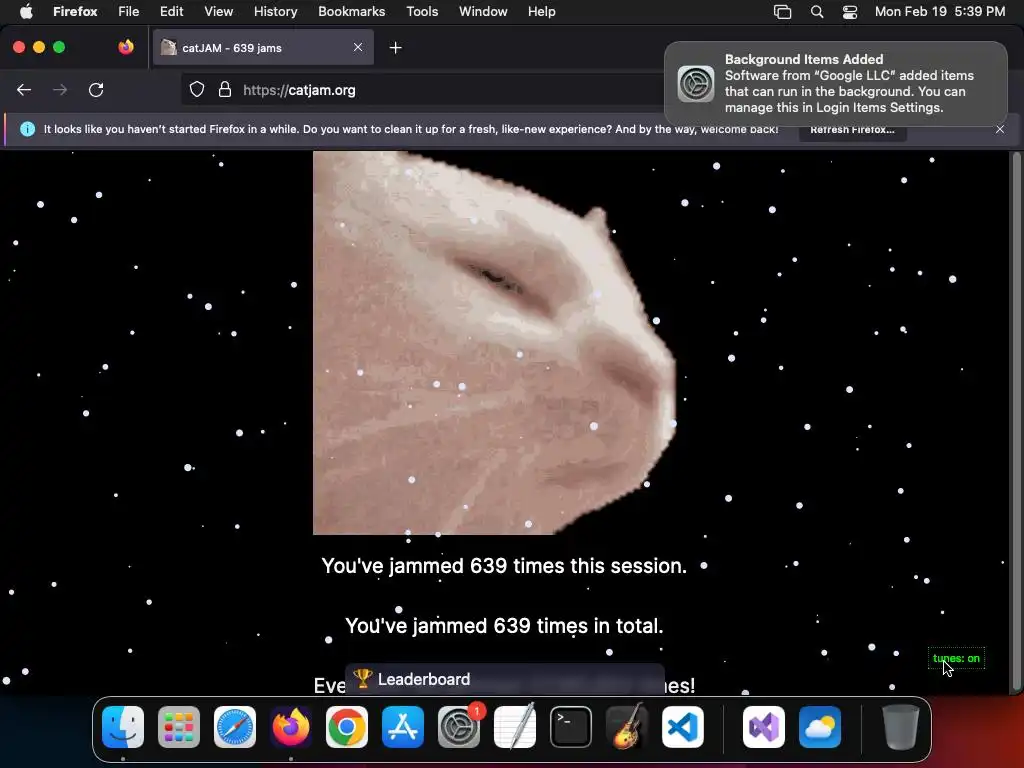This screenshot has height=768, width=1024.
Task: Click the Background Items Added notification
Action: (836, 84)
